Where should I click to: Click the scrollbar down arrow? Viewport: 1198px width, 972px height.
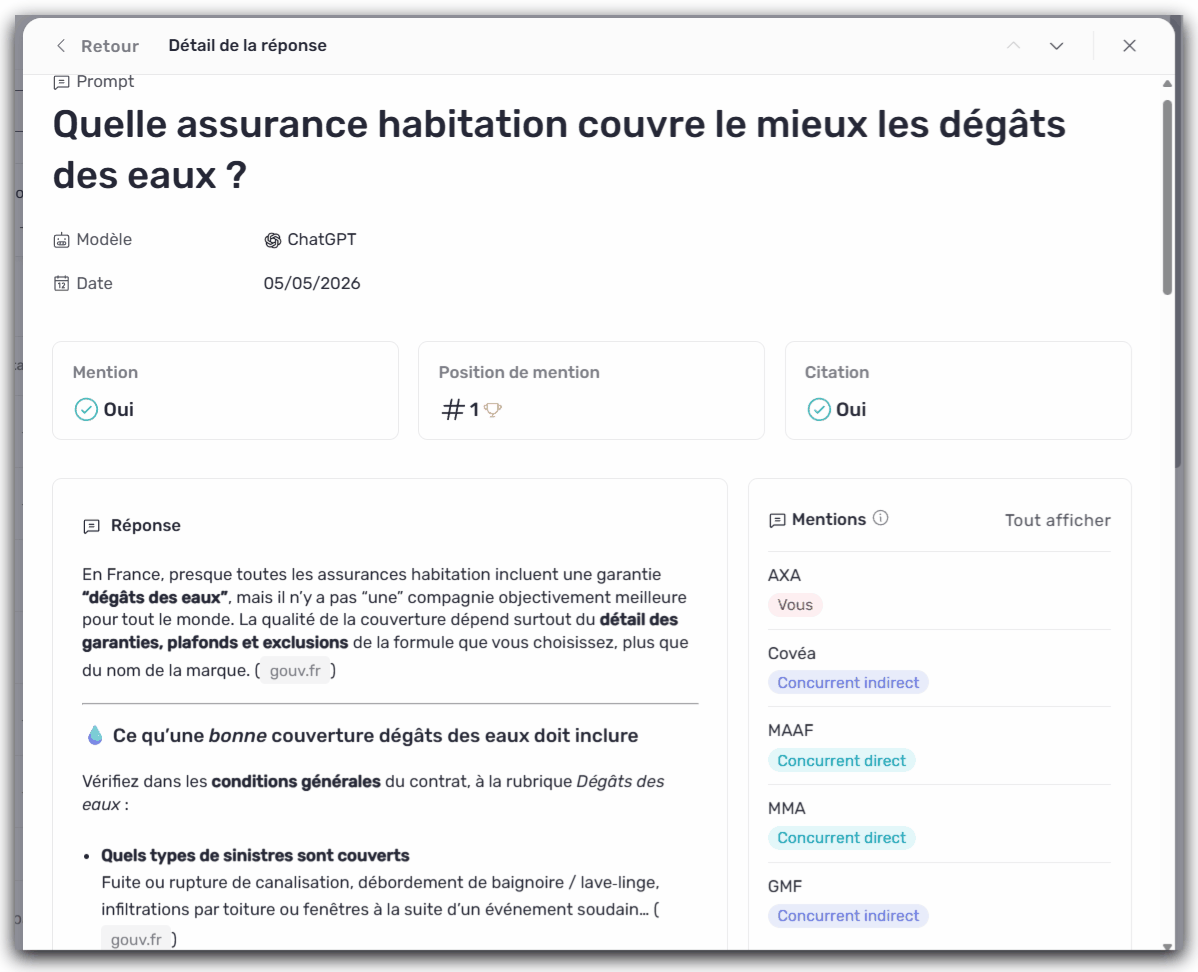click(x=1167, y=946)
